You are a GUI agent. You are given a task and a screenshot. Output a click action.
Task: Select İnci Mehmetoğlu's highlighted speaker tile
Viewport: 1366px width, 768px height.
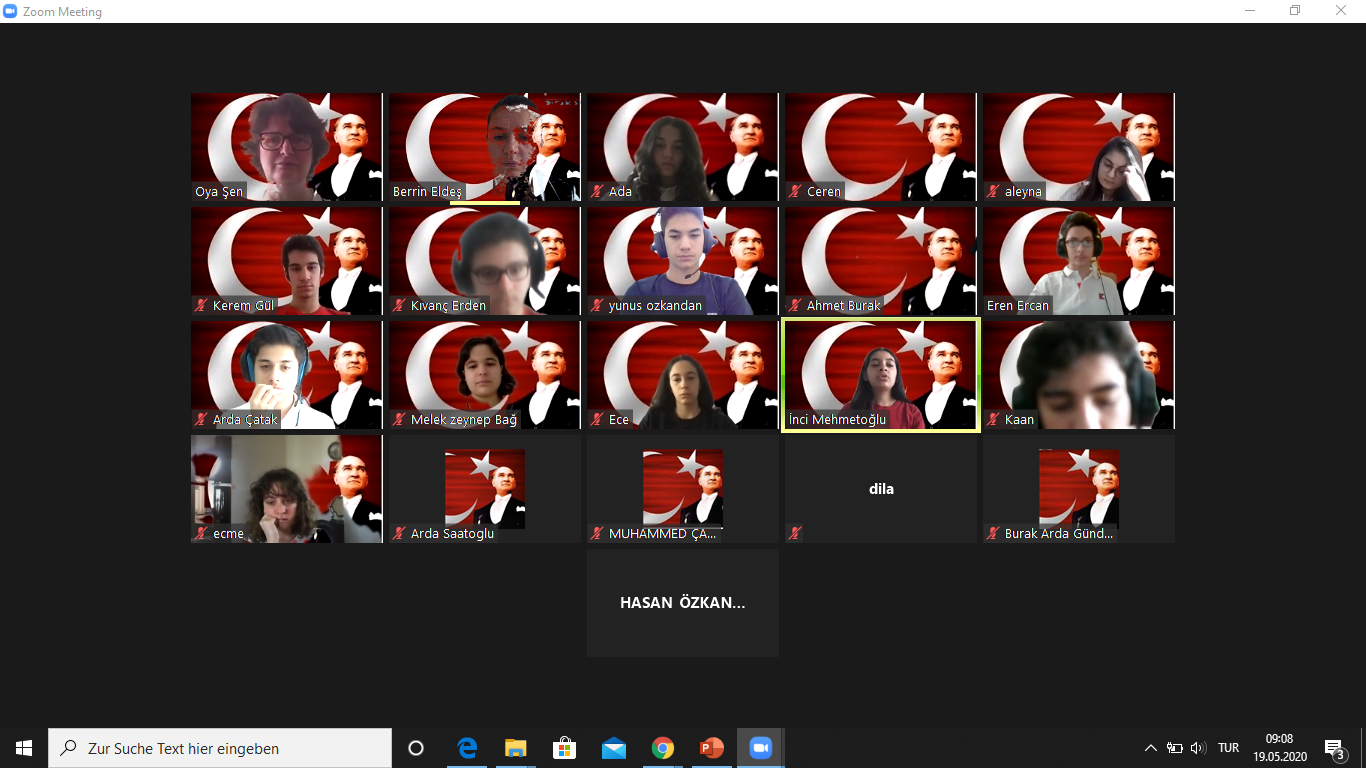pos(881,375)
